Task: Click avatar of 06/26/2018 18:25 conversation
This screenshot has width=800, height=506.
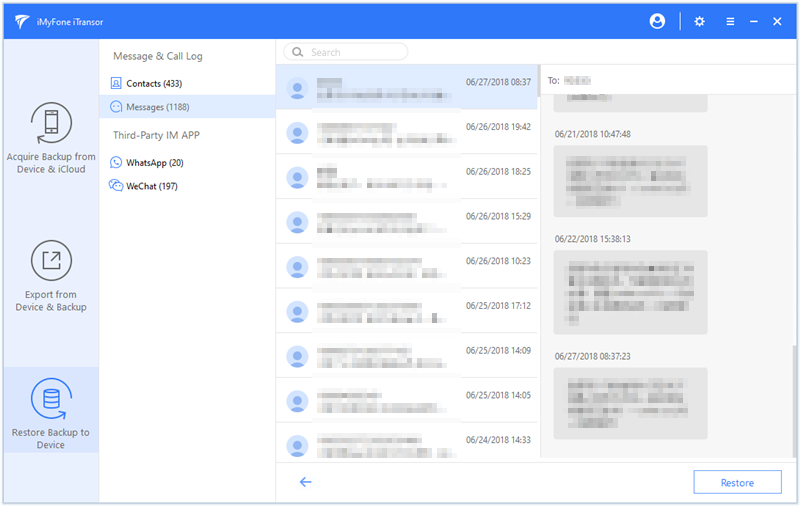Action: pos(297,178)
